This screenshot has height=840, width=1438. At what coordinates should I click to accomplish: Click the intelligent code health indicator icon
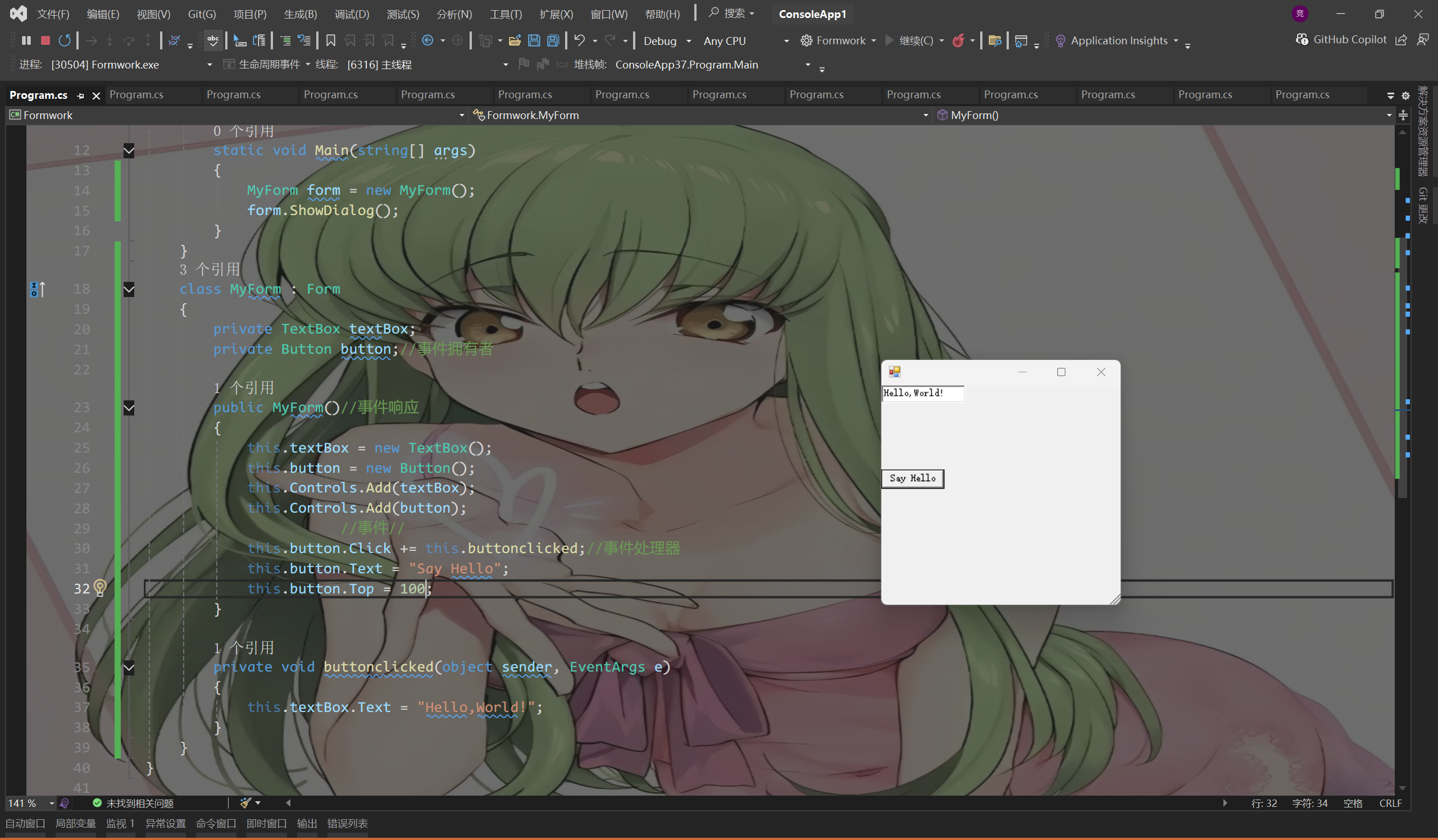[64, 803]
